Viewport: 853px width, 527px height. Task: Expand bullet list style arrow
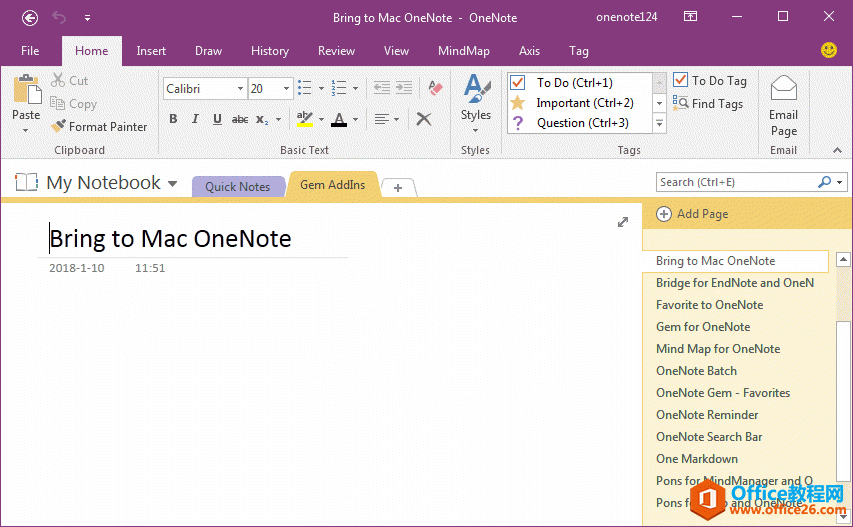tap(321, 88)
